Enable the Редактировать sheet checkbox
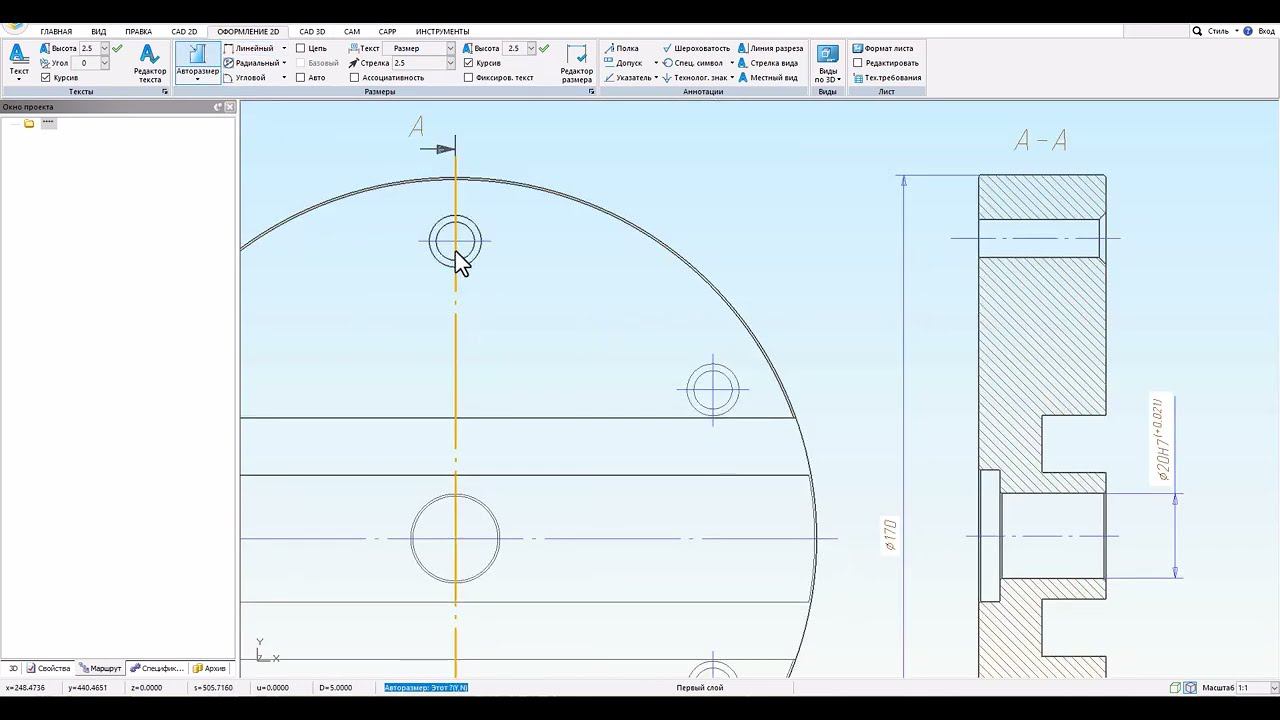 pyautogui.click(x=857, y=63)
